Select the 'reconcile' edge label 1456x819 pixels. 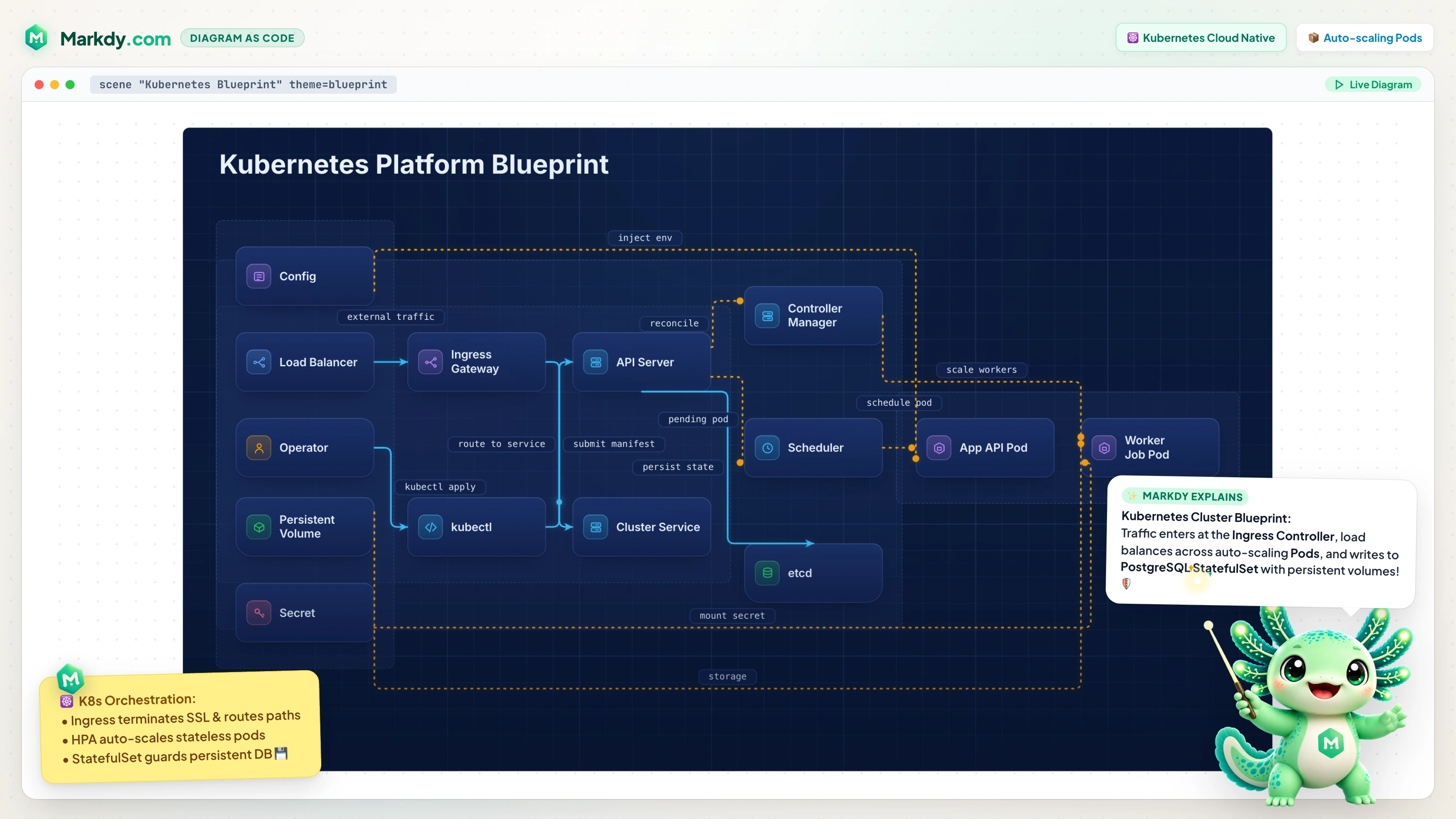tap(674, 324)
